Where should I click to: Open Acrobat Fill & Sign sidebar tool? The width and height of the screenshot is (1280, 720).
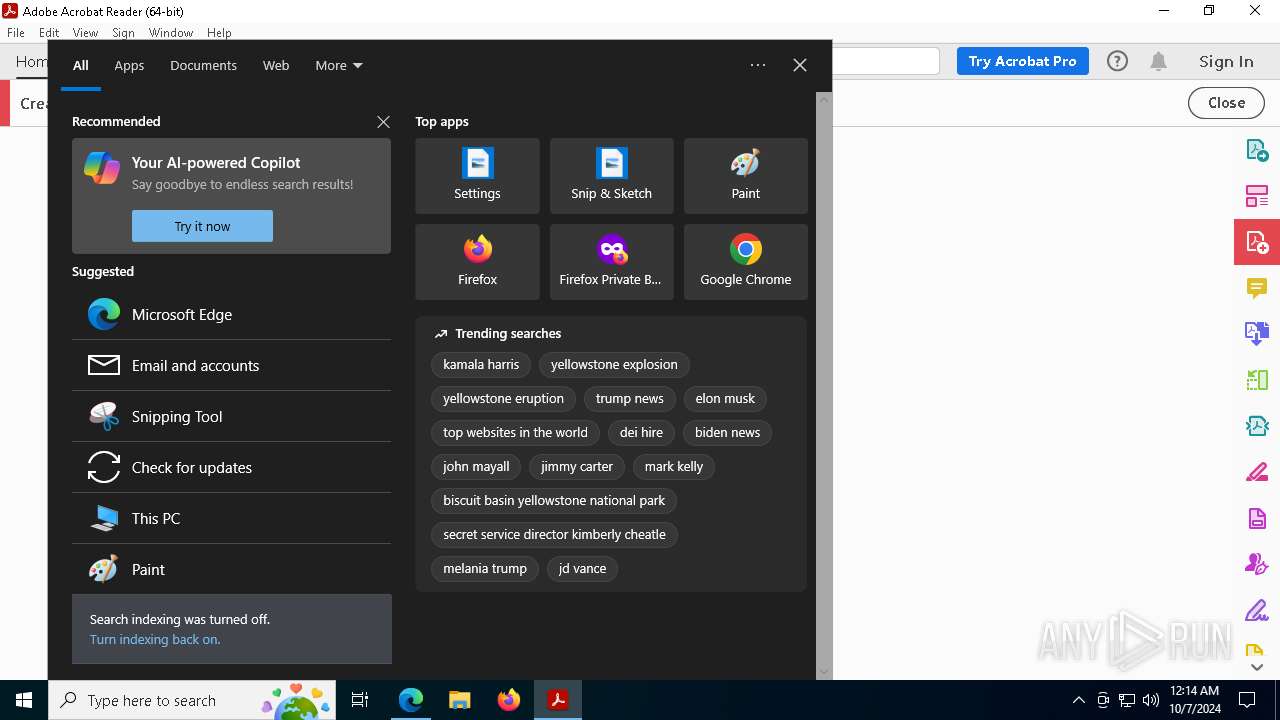tap(1257, 610)
